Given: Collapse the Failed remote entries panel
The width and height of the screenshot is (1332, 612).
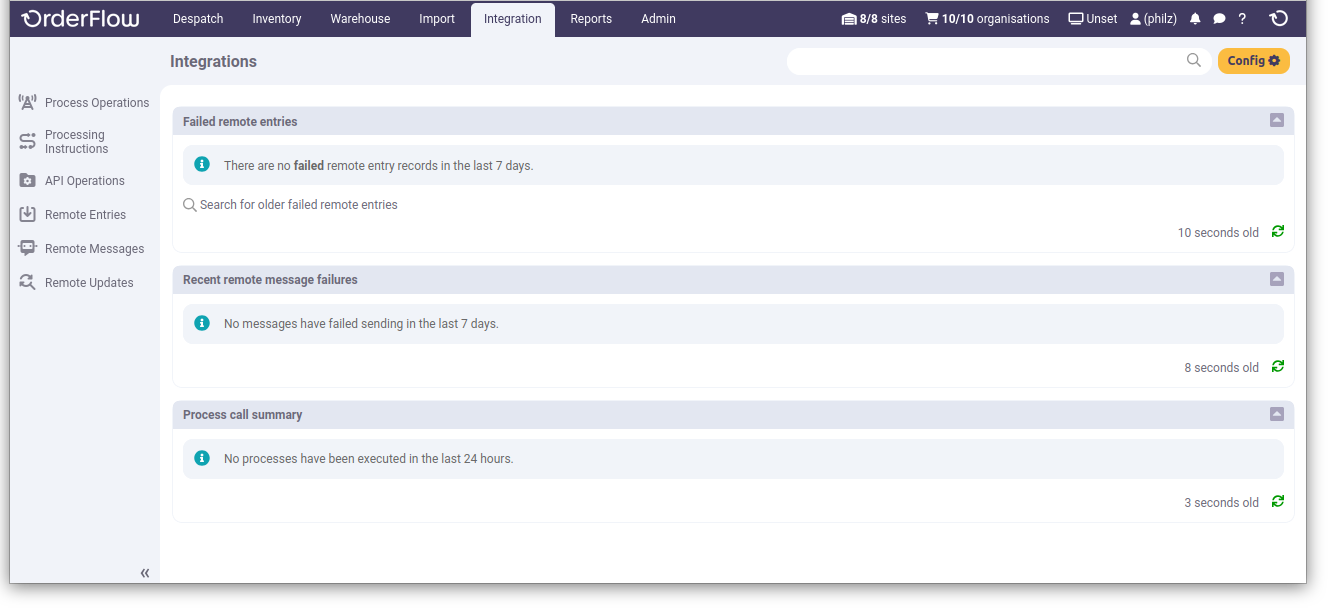Looking at the screenshot, I should coord(1276,119).
